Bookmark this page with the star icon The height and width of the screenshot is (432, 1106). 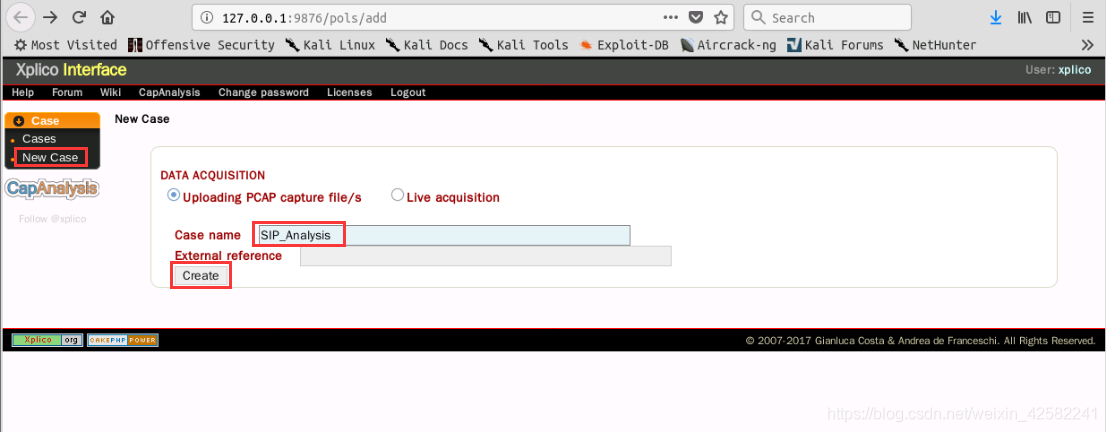tap(720, 18)
